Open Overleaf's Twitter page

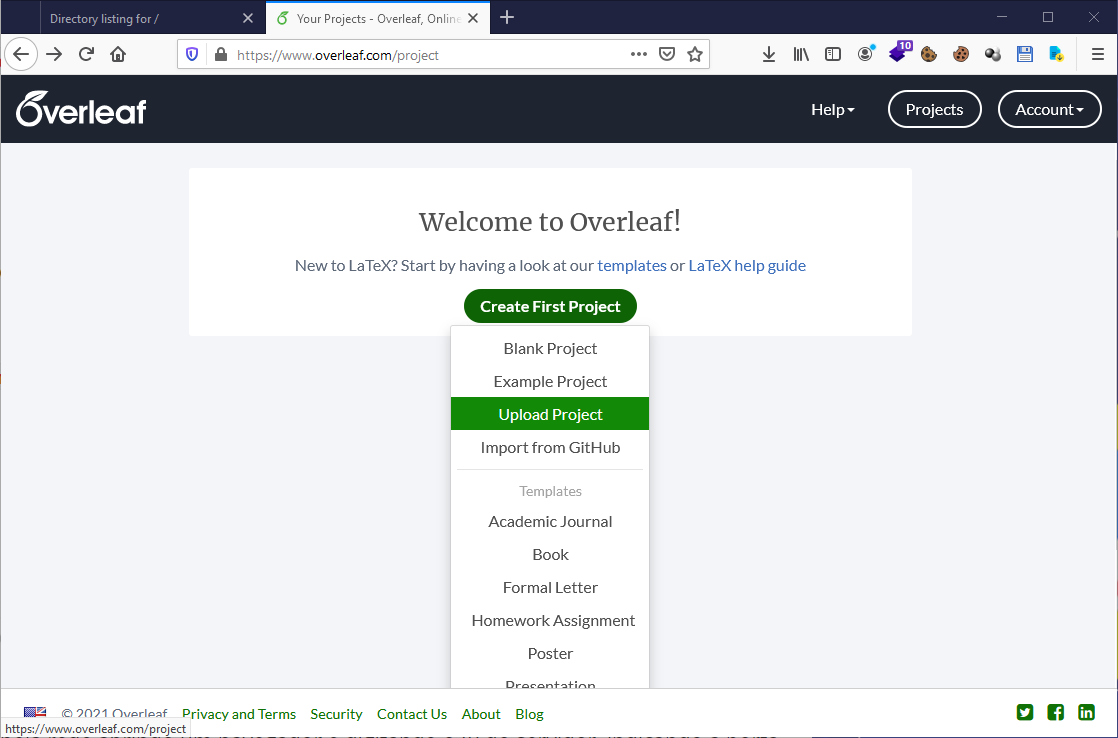point(1025,712)
